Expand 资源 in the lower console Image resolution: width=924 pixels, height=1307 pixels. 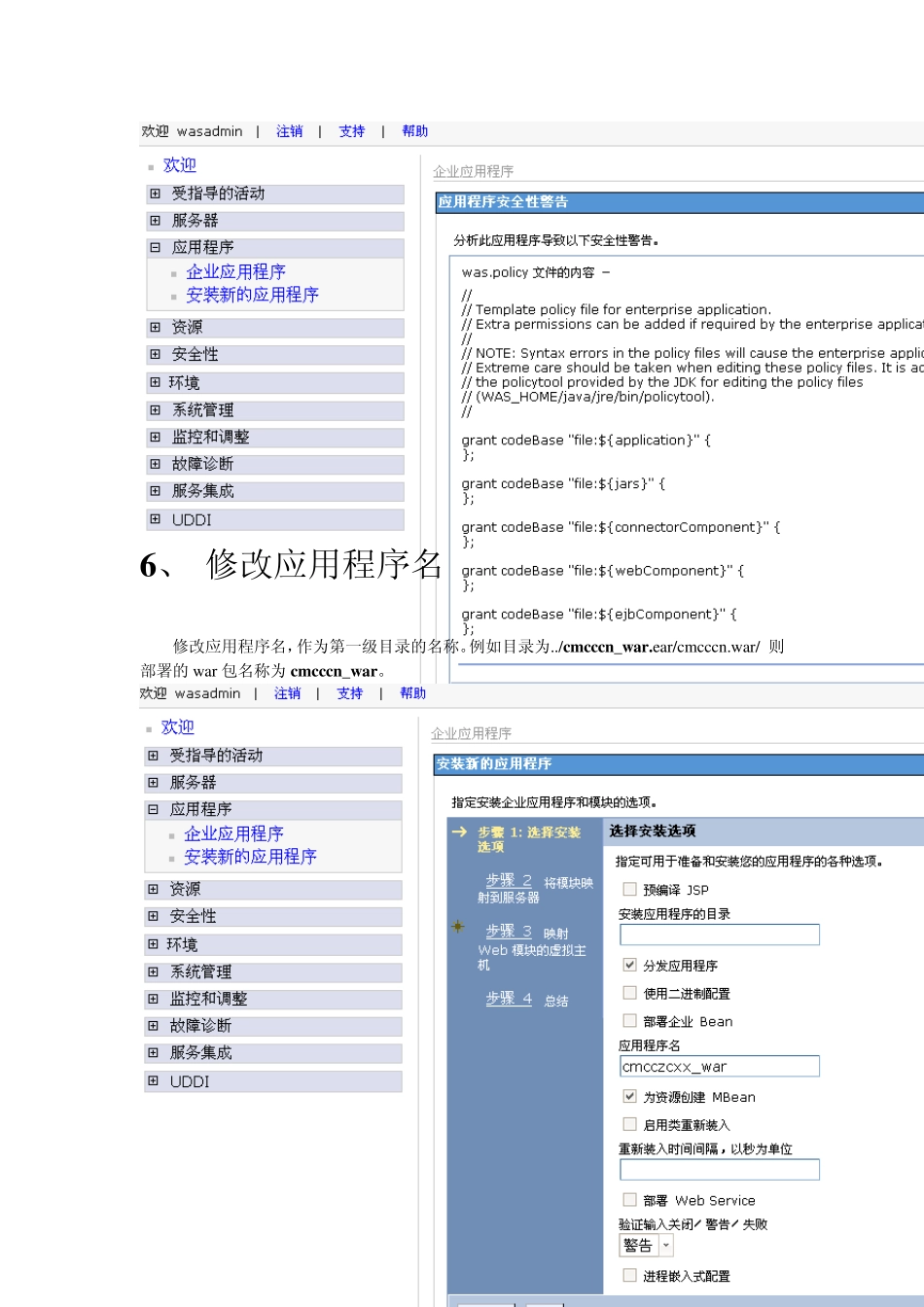(x=154, y=889)
